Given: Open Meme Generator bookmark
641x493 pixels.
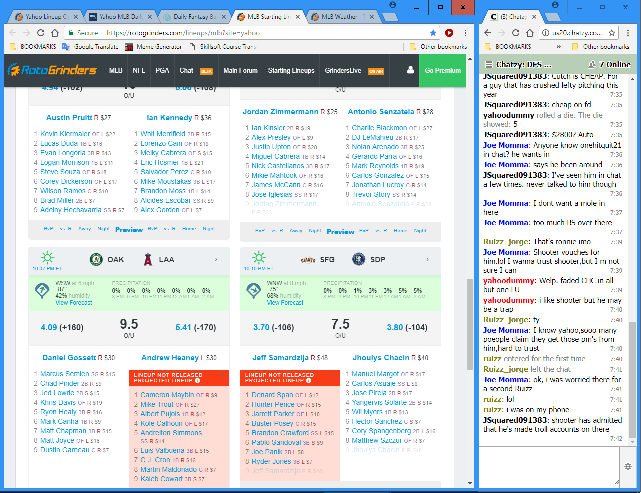Looking at the screenshot, I should point(153,47).
